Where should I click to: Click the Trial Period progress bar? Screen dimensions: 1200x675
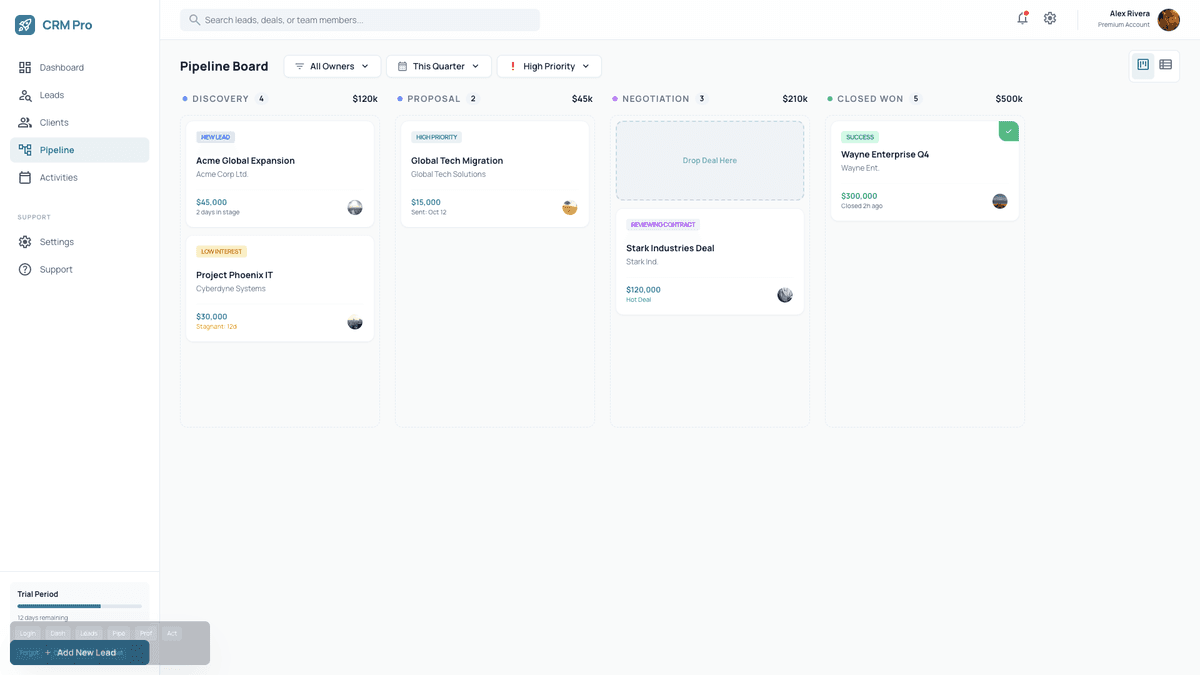coord(79,606)
